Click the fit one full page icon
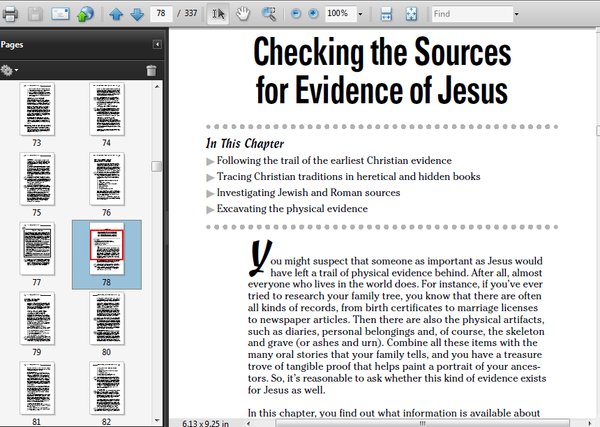600x427 pixels. pos(411,14)
